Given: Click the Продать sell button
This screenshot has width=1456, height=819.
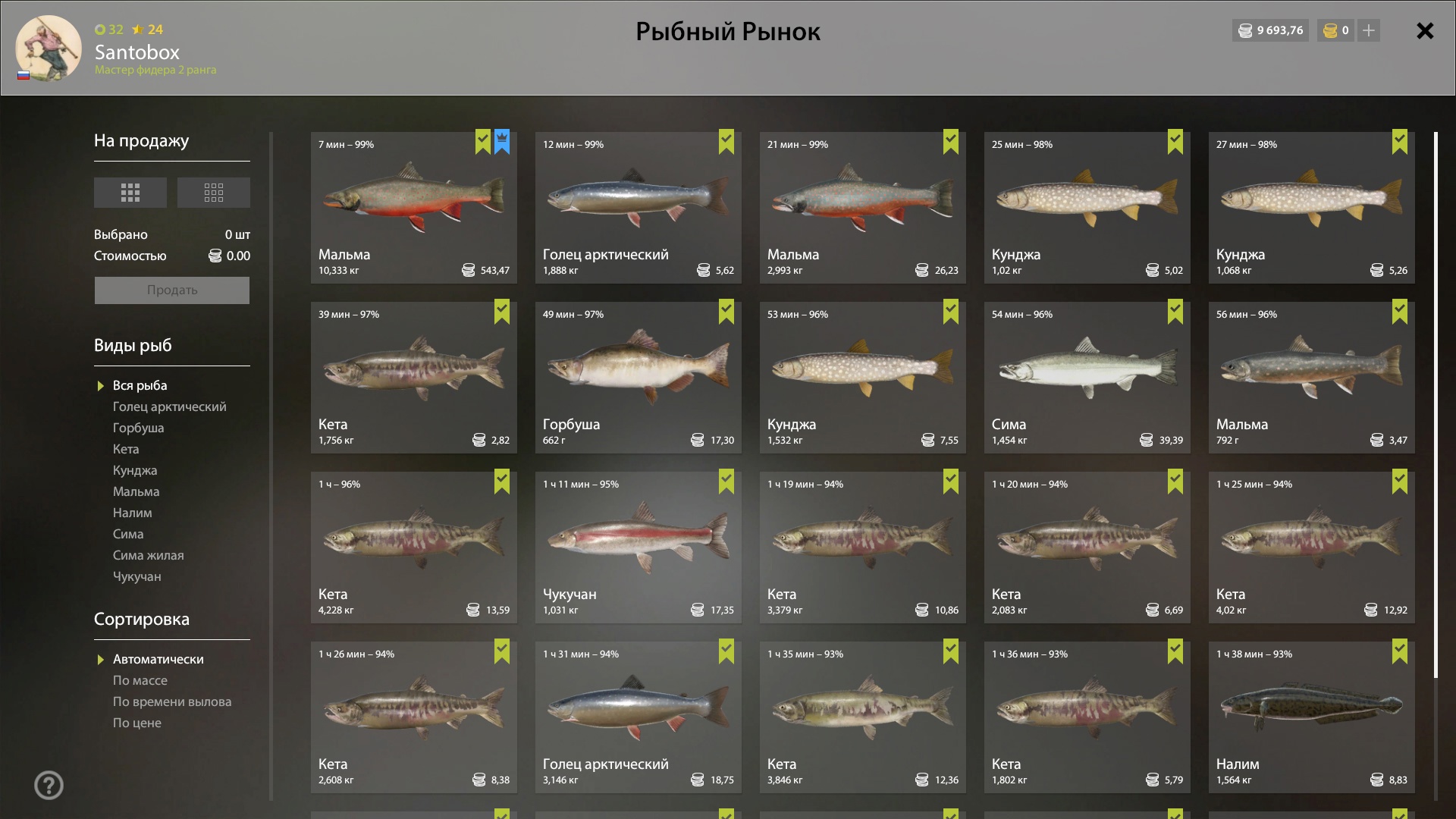Looking at the screenshot, I should pos(172,290).
